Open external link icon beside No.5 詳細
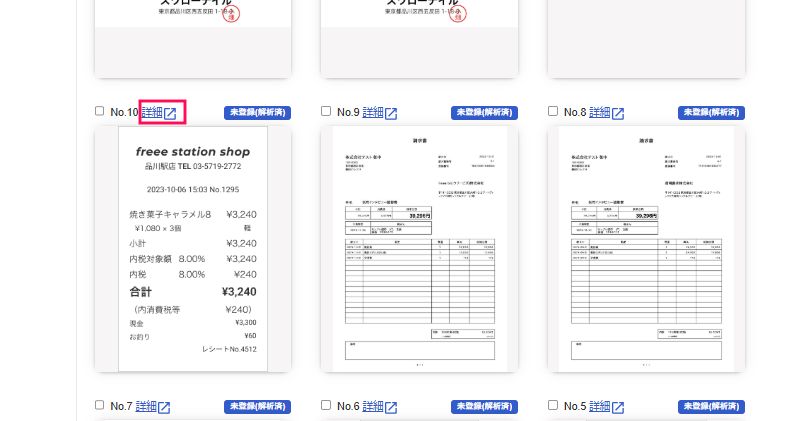This screenshot has width=787, height=421. click(x=618, y=407)
